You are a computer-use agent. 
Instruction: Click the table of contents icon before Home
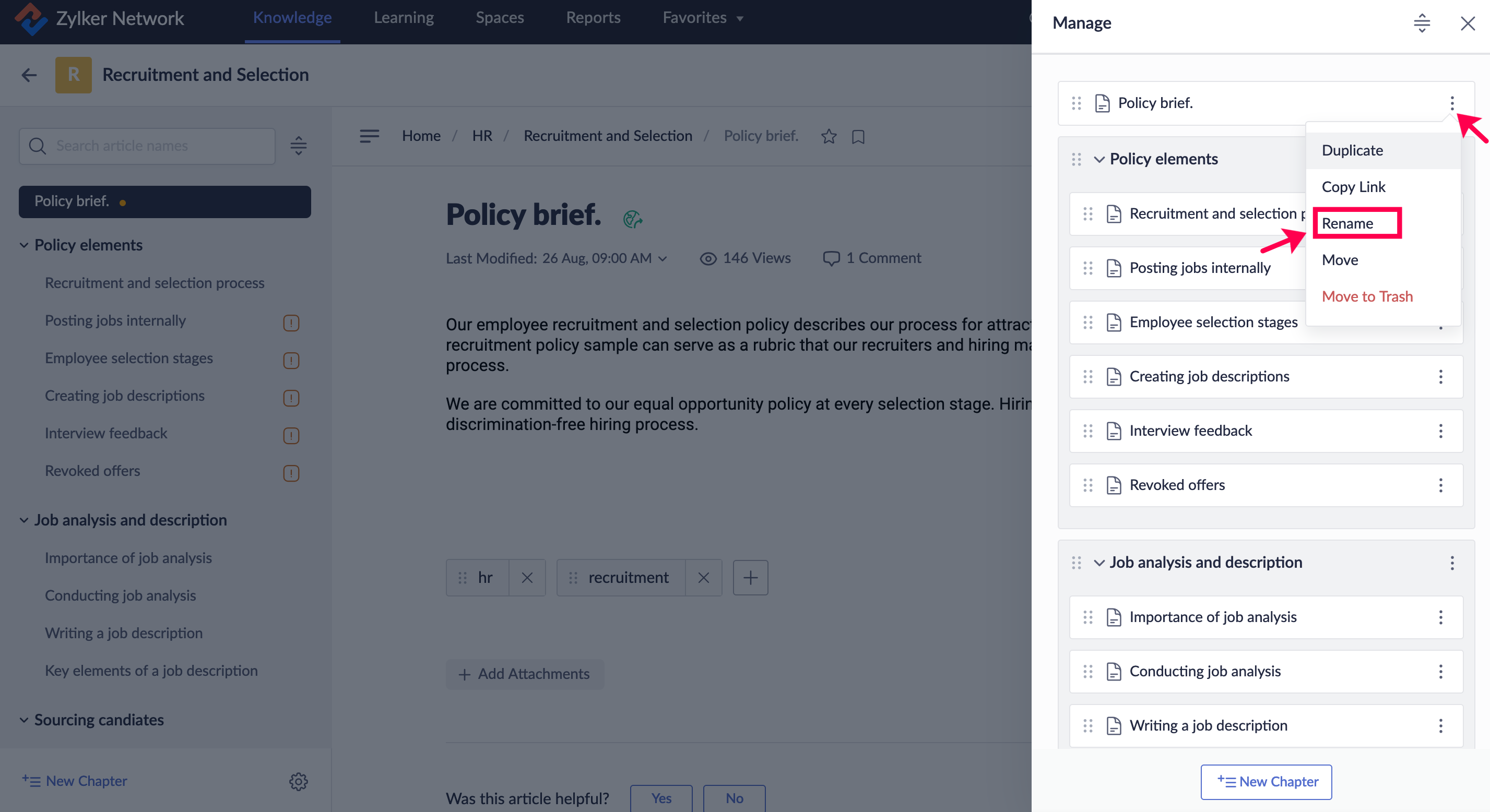click(x=369, y=136)
